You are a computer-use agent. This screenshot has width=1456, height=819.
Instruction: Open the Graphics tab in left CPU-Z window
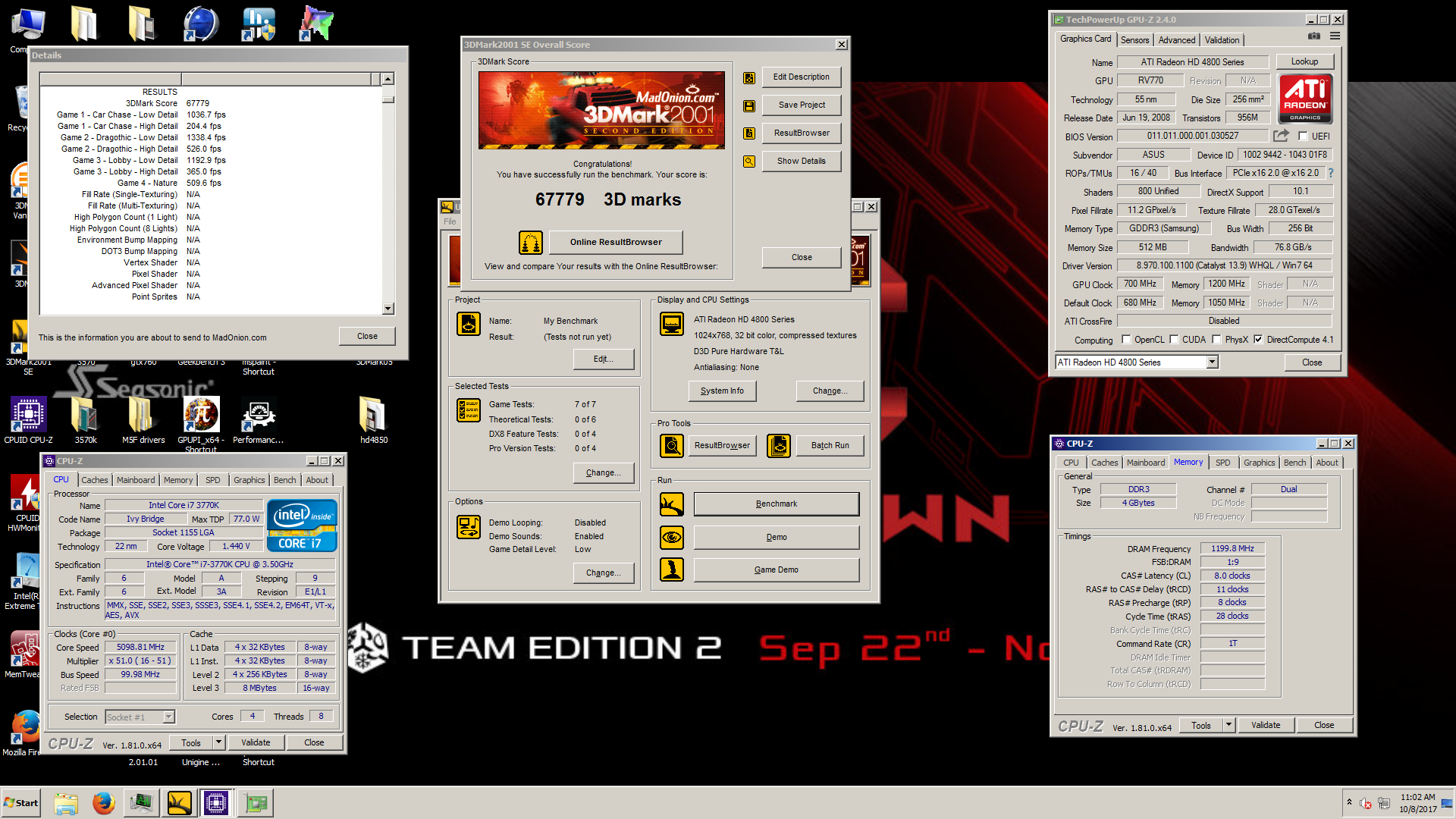coord(249,480)
